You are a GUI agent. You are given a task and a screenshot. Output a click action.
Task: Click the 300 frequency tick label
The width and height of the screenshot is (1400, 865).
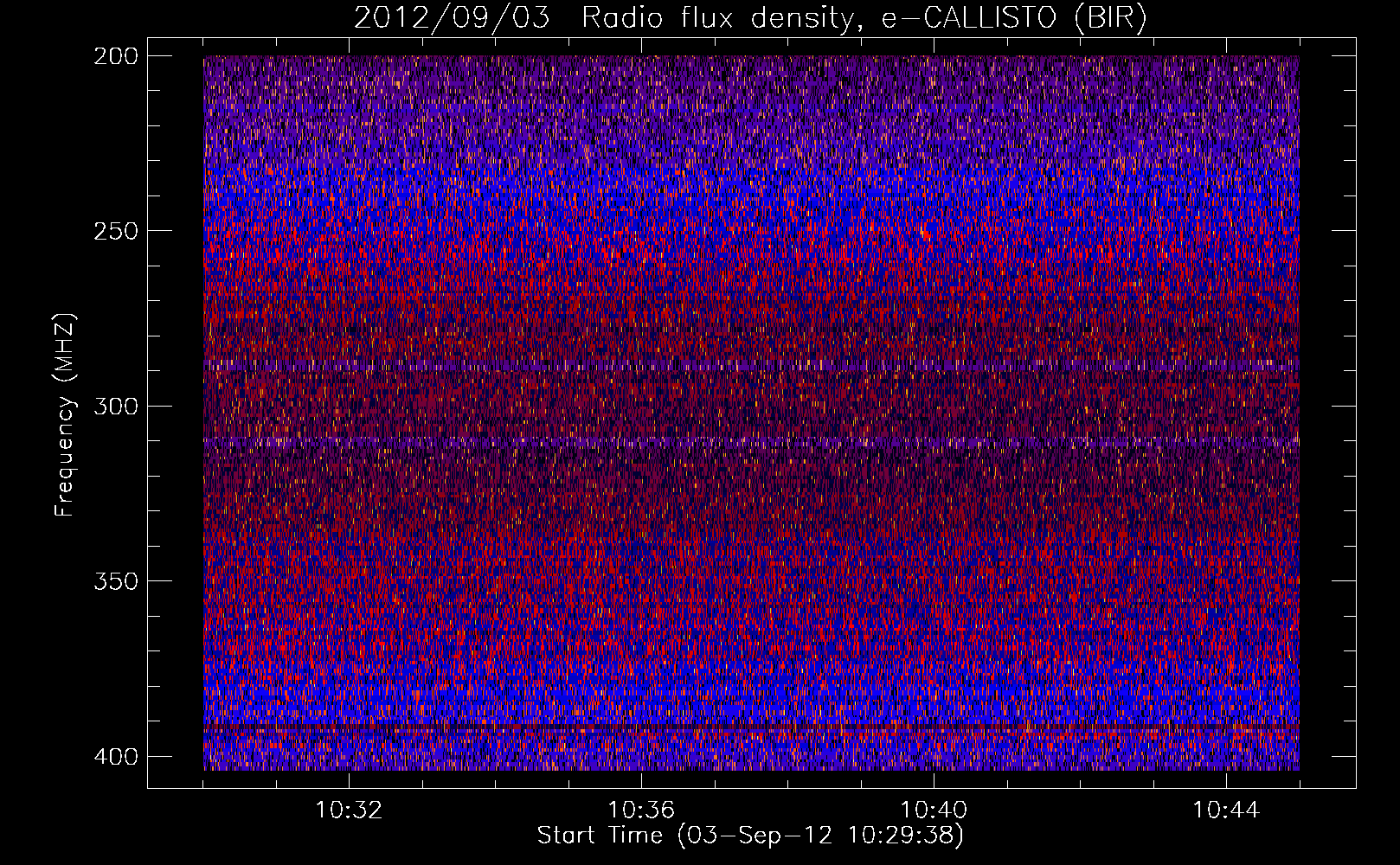[115, 406]
